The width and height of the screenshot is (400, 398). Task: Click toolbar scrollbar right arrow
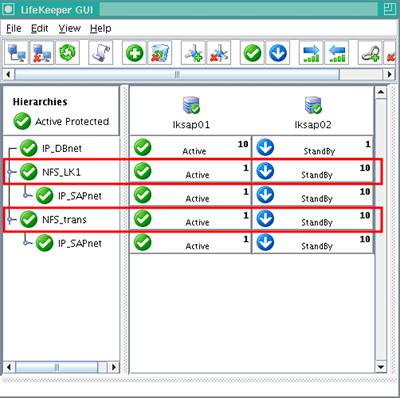(x=389, y=74)
